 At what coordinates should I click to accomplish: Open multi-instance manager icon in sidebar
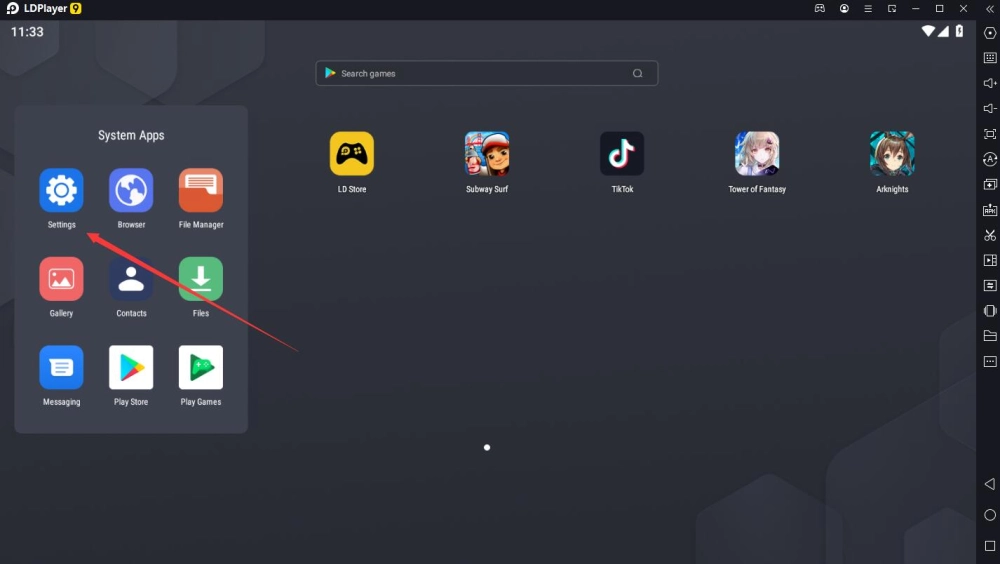(990, 184)
